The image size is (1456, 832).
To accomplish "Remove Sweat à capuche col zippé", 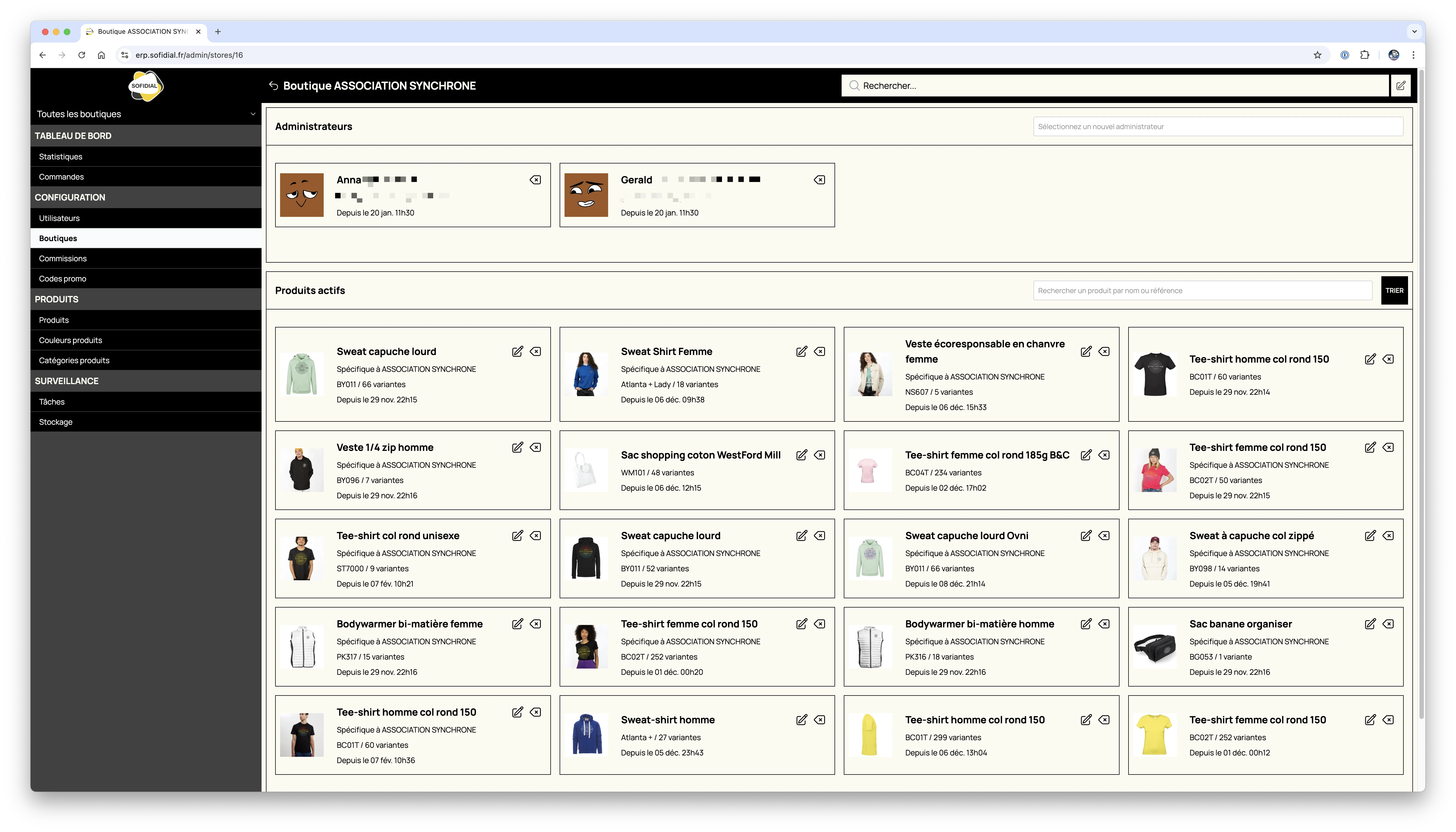I will (x=1388, y=535).
